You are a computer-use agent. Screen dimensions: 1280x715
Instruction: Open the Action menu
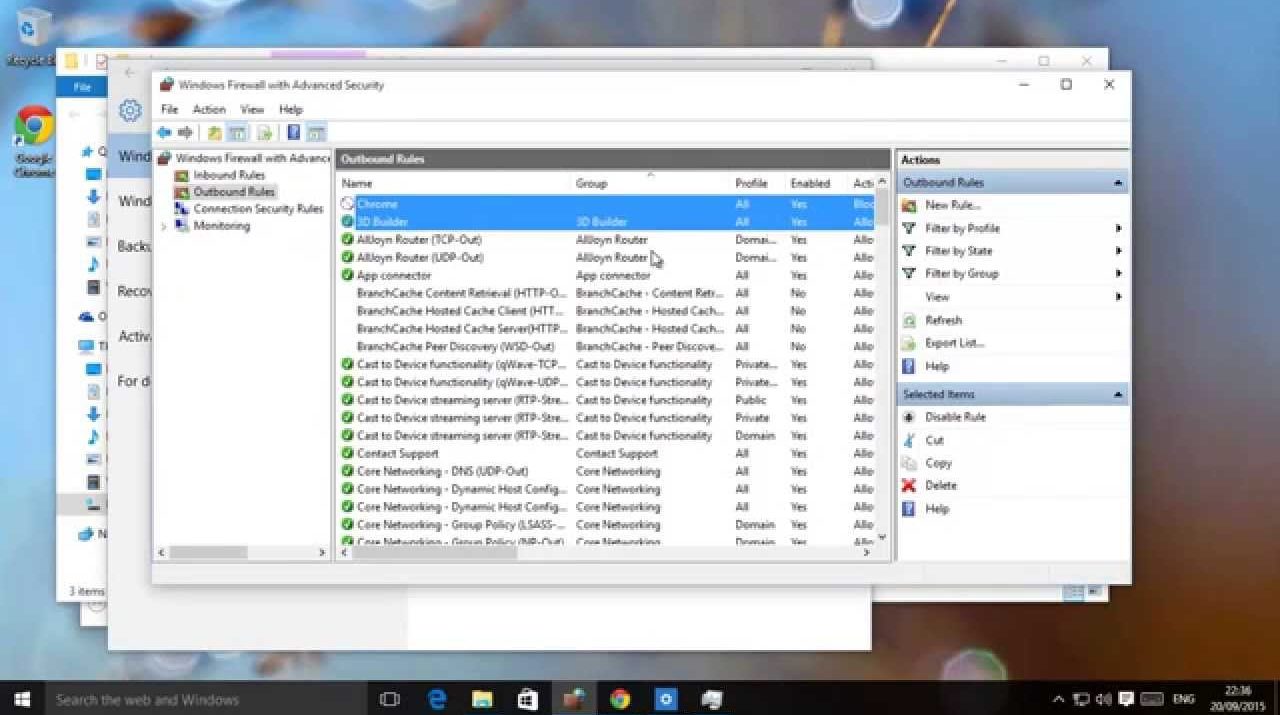209,109
